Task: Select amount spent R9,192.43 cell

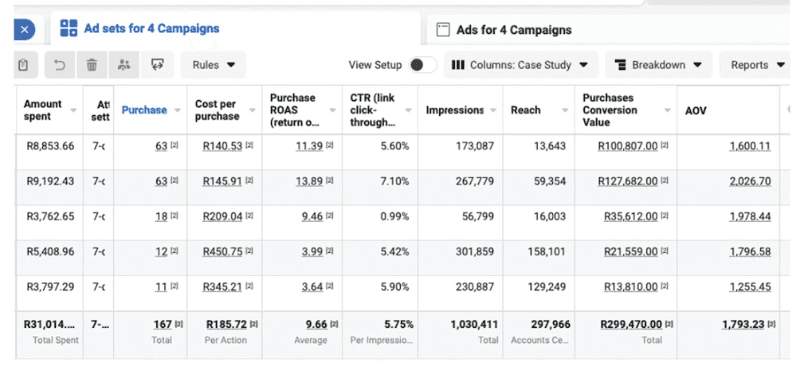Action: click(50, 181)
